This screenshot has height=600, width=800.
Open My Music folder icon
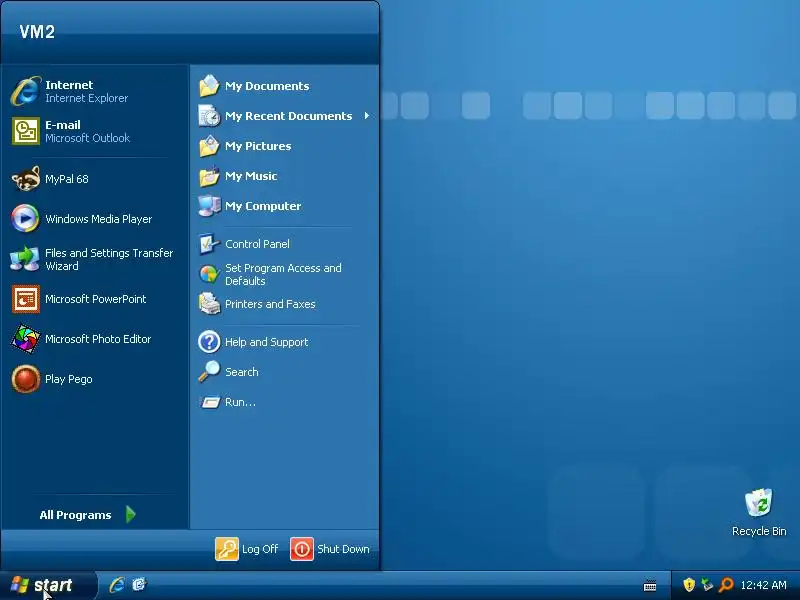point(209,176)
